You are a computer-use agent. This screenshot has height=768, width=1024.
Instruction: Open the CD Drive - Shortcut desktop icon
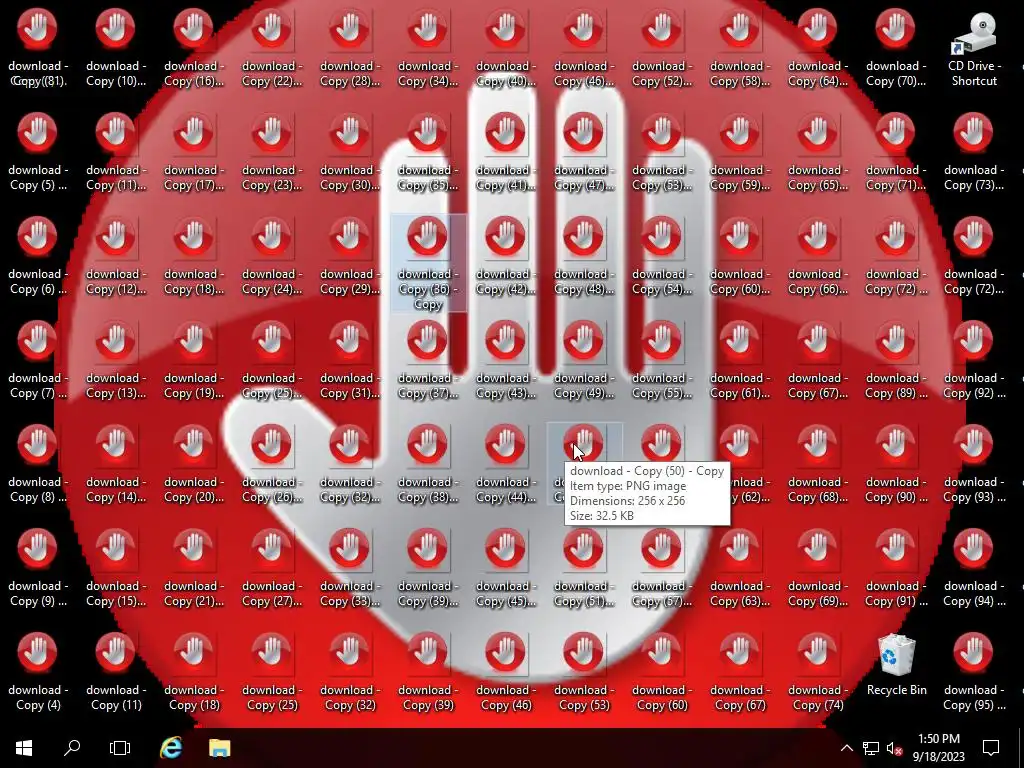pyautogui.click(x=973, y=50)
